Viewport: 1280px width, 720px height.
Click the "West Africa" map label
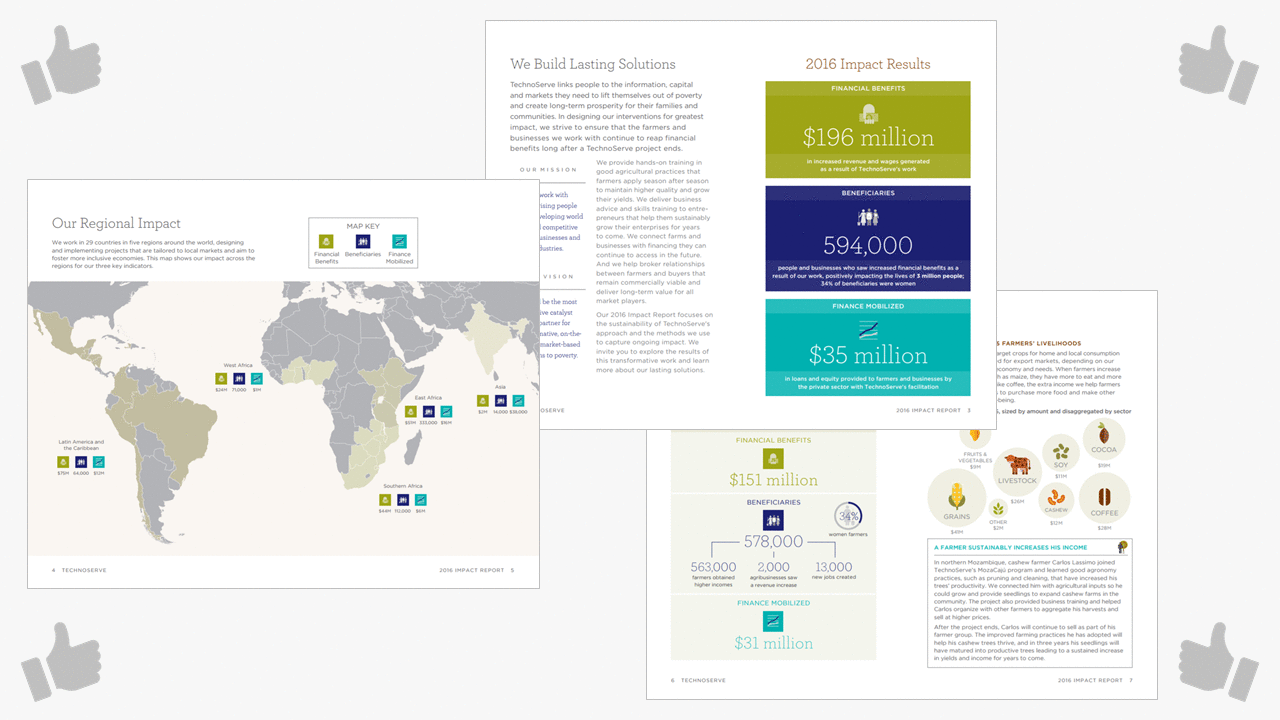pyautogui.click(x=238, y=365)
